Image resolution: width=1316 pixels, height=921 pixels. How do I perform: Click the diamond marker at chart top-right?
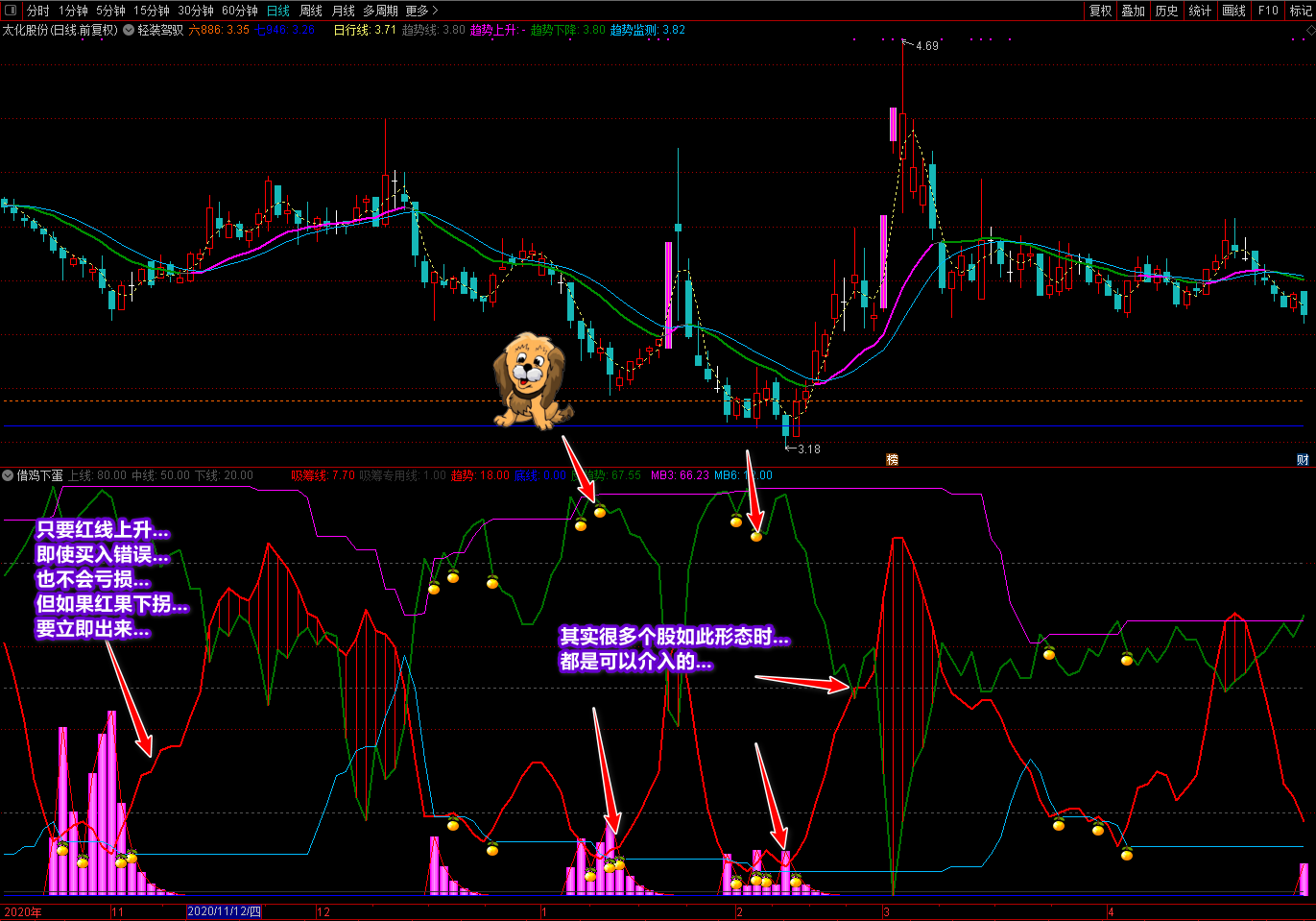click(1310, 32)
